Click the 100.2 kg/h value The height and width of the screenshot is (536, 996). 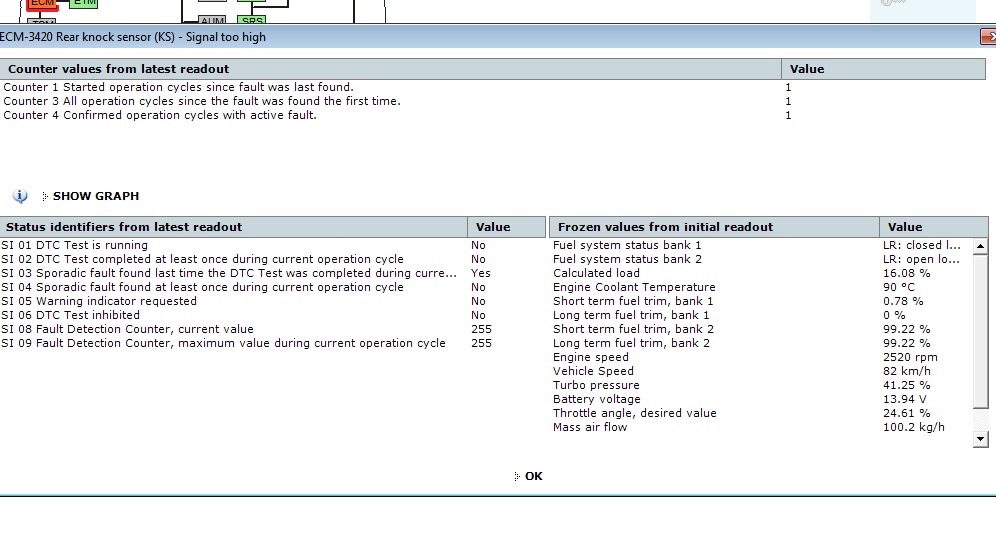[913, 427]
